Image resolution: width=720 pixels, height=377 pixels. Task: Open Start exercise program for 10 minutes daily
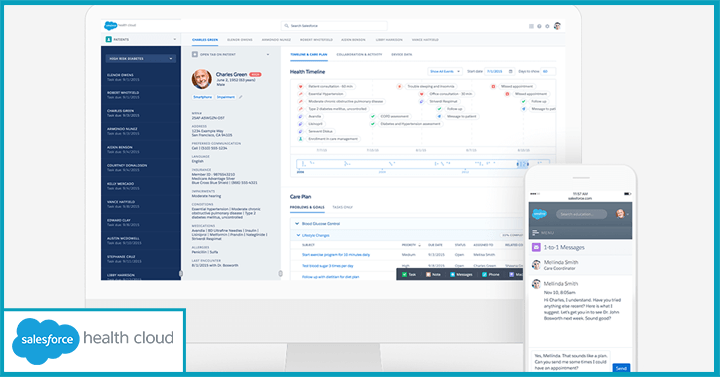(336, 254)
